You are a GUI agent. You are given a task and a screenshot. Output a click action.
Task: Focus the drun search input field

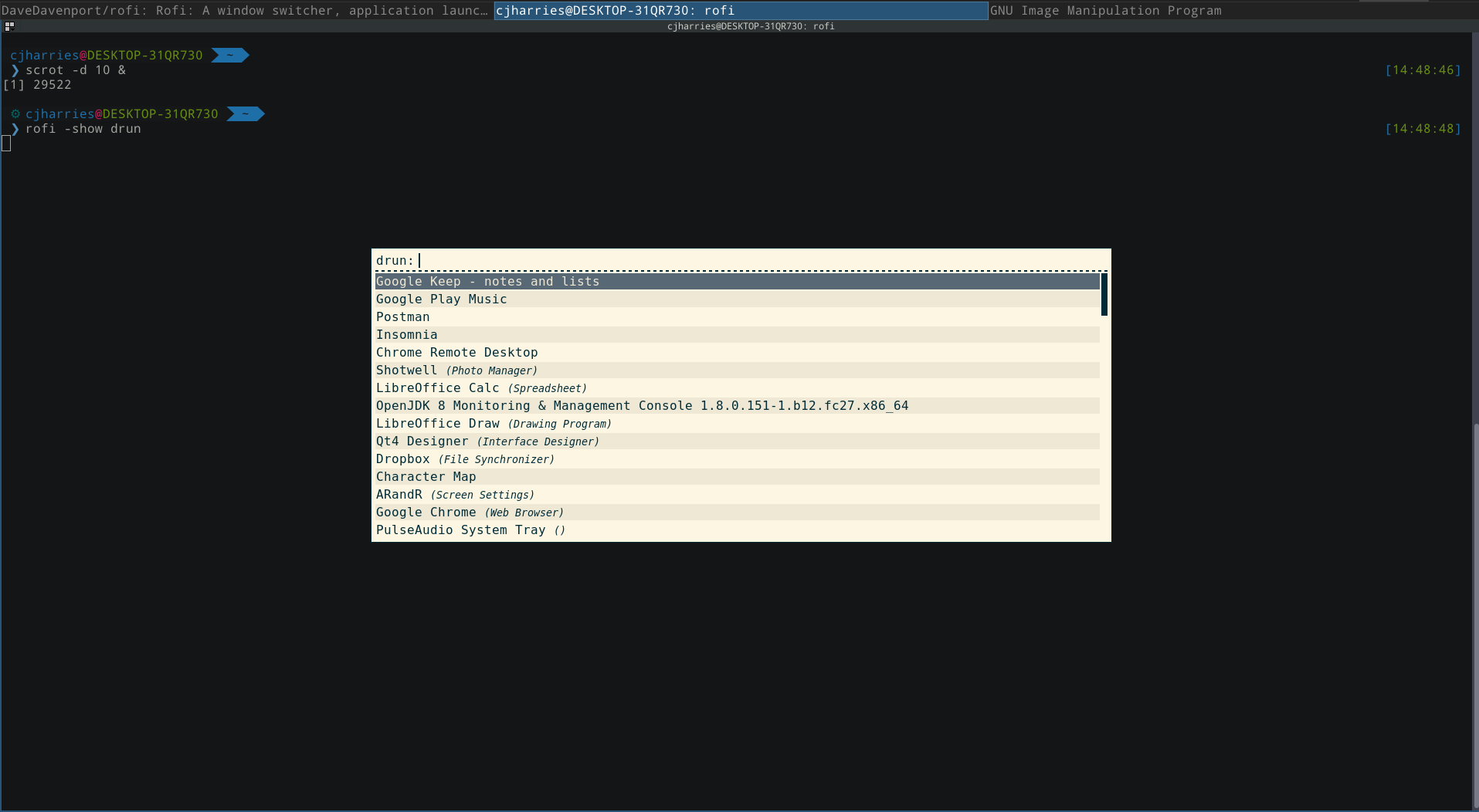point(762,261)
